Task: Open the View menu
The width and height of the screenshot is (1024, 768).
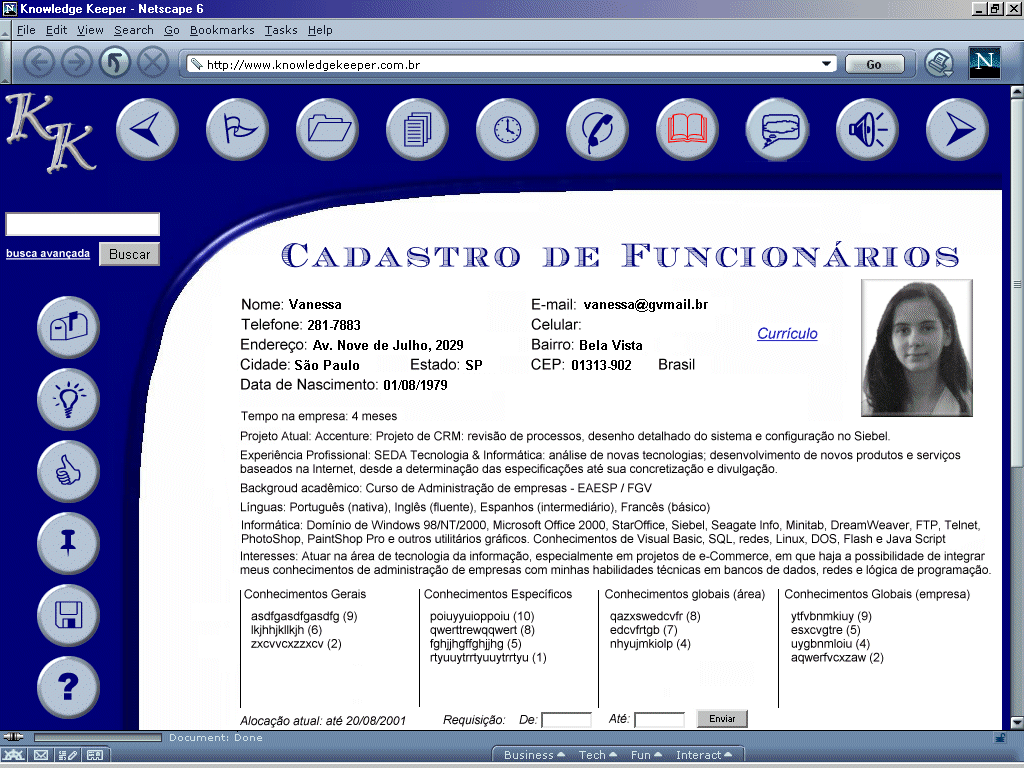Action: click(90, 30)
